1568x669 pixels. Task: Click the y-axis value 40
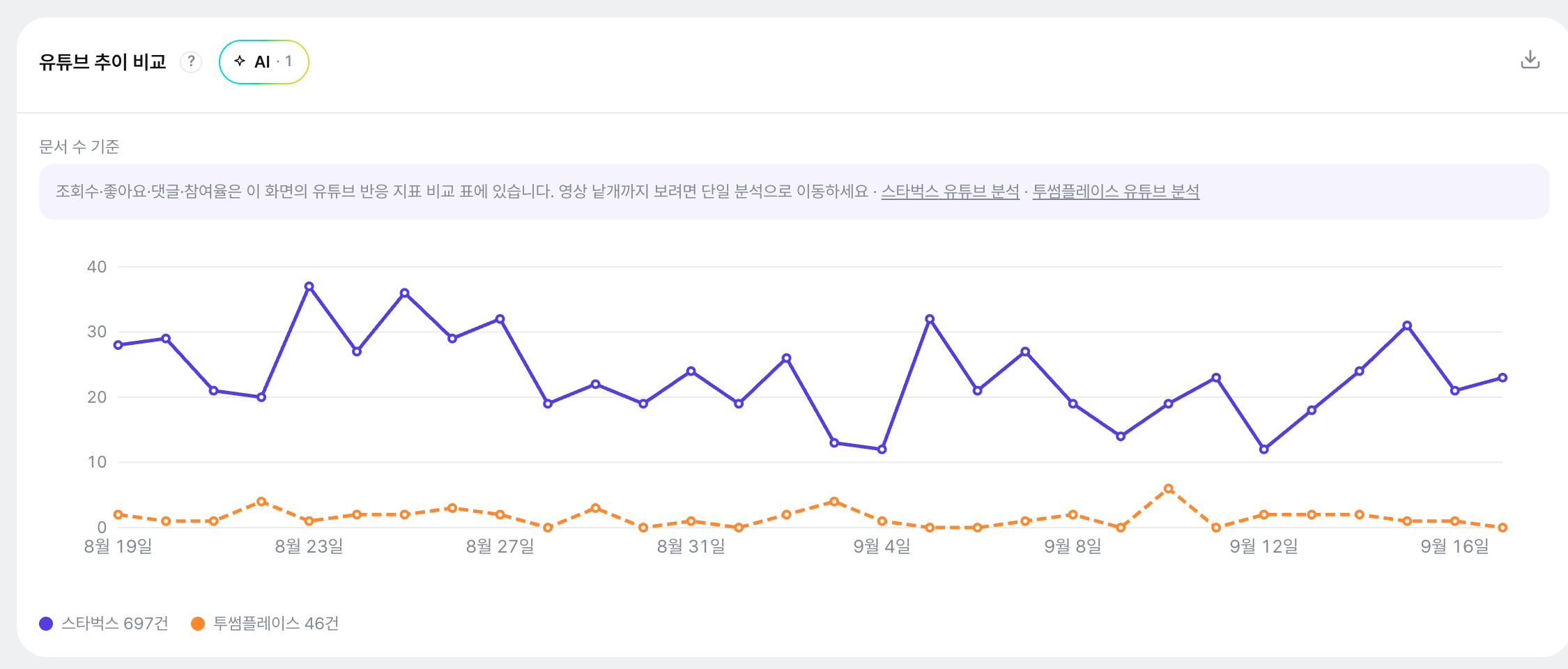(x=97, y=267)
